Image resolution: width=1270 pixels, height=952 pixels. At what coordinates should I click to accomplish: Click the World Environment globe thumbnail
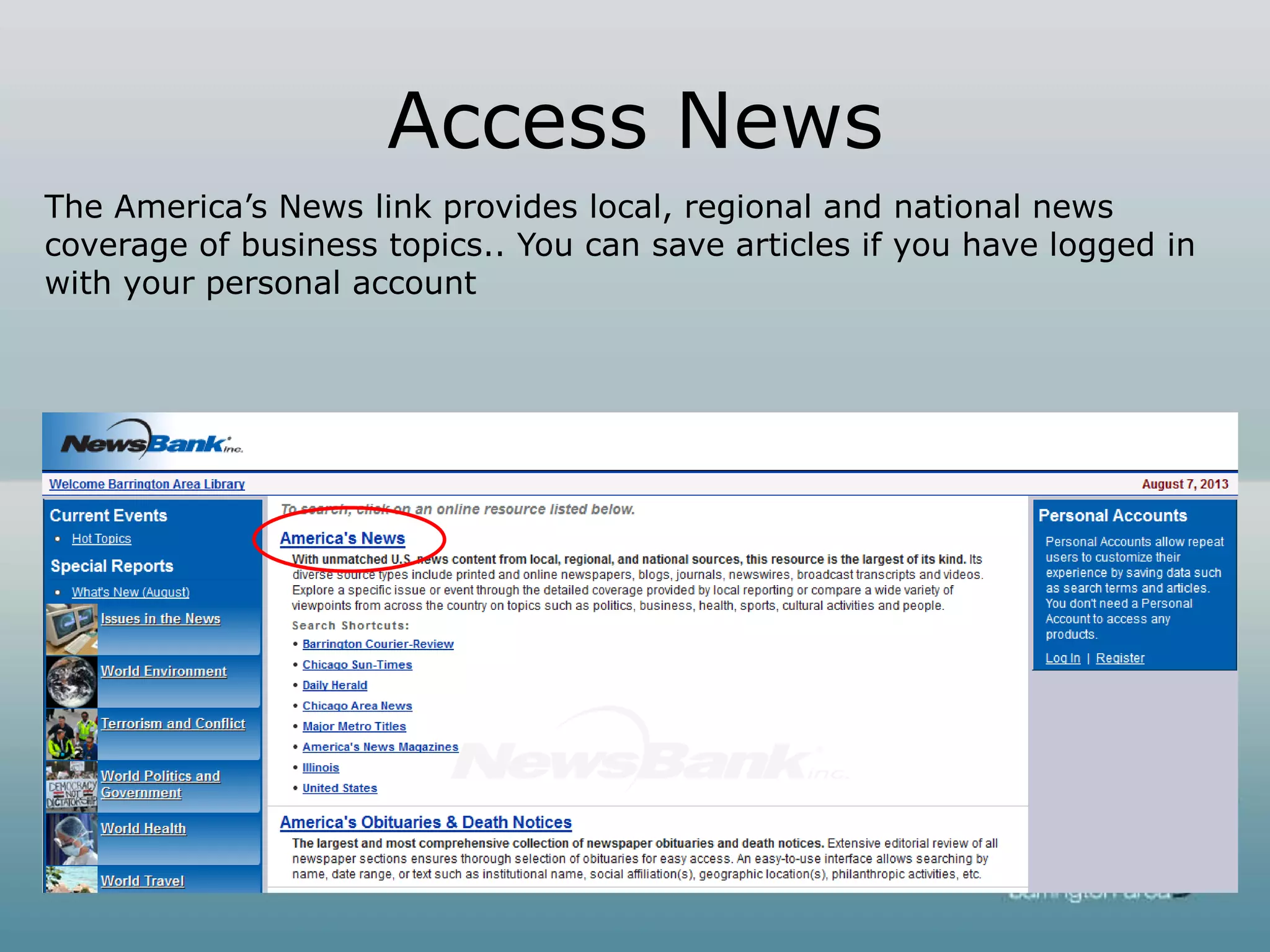pyautogui.click(x=72, y=682)
